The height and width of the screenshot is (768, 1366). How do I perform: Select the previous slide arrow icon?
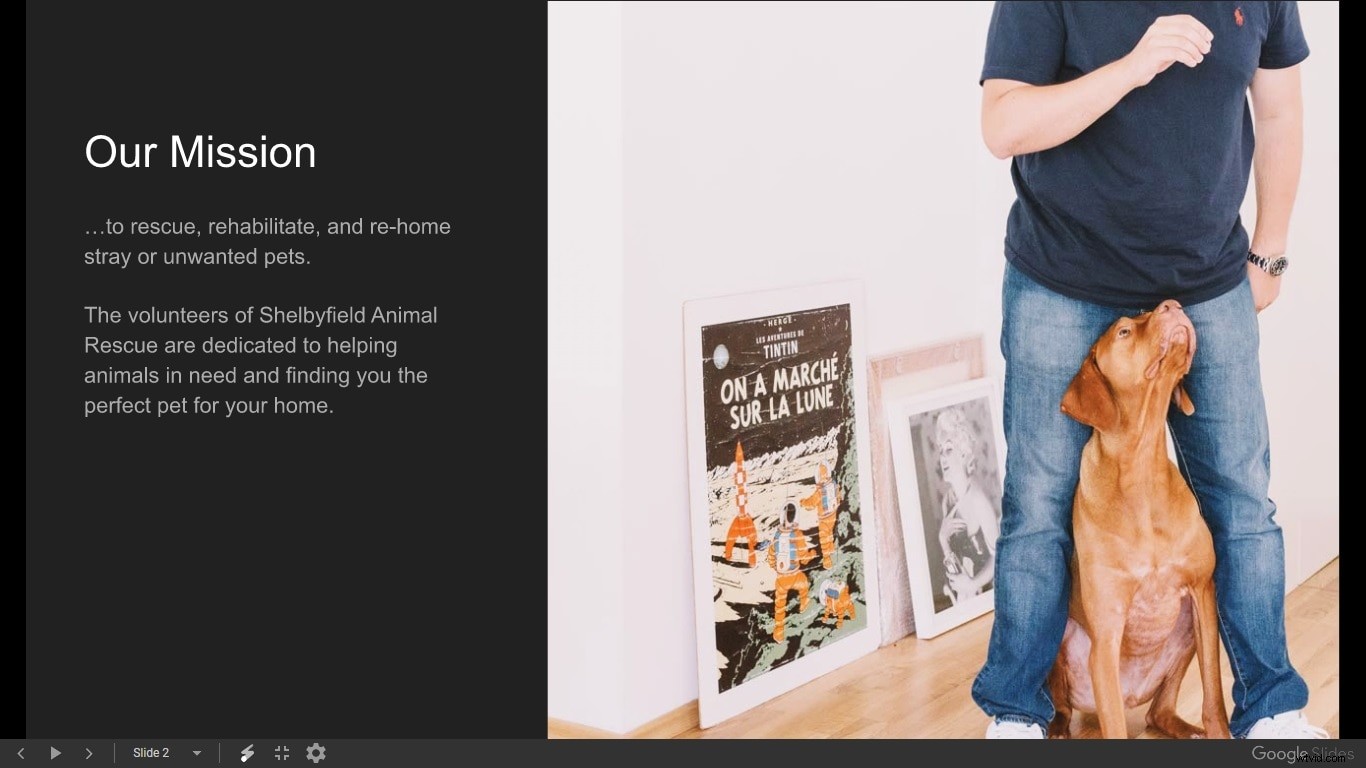20,753
